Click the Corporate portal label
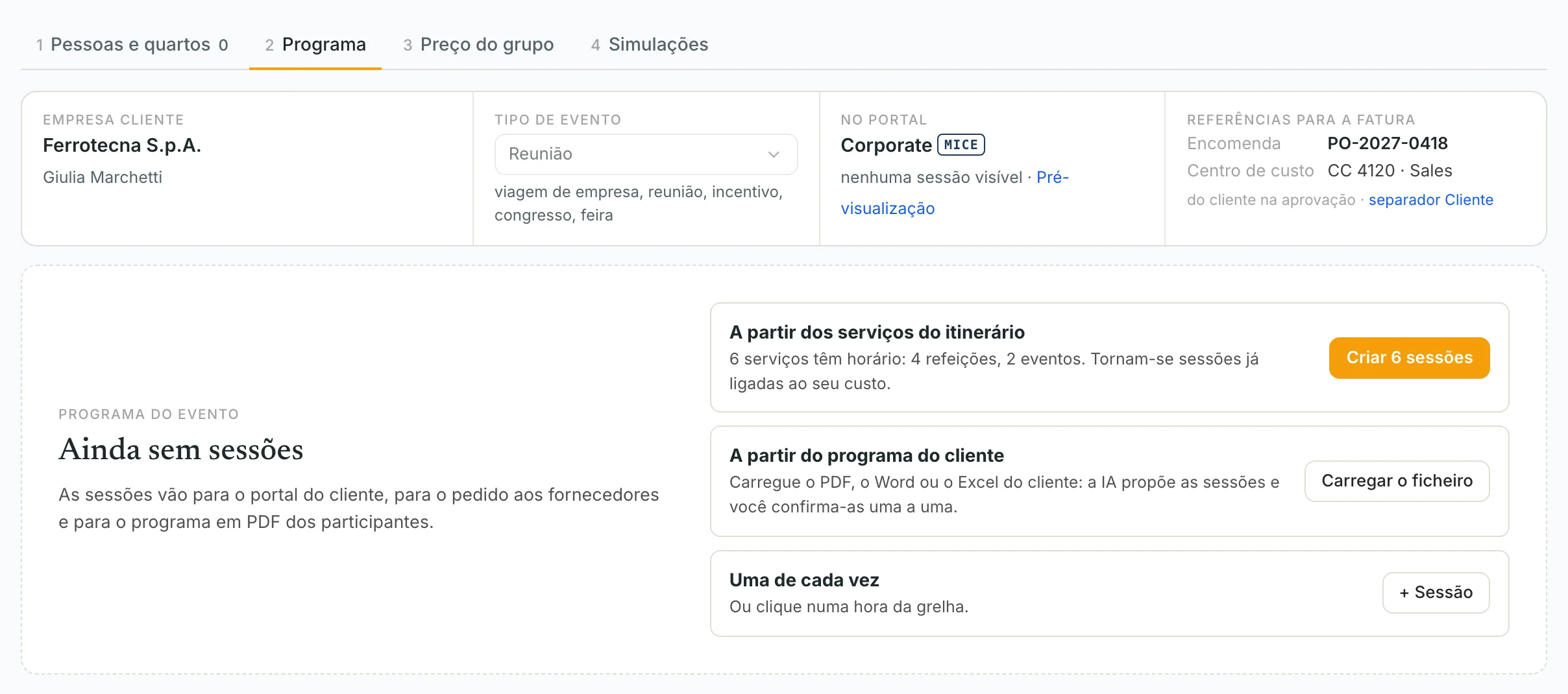This screenshot has height=694, width=1568. [x=886, y=145]
